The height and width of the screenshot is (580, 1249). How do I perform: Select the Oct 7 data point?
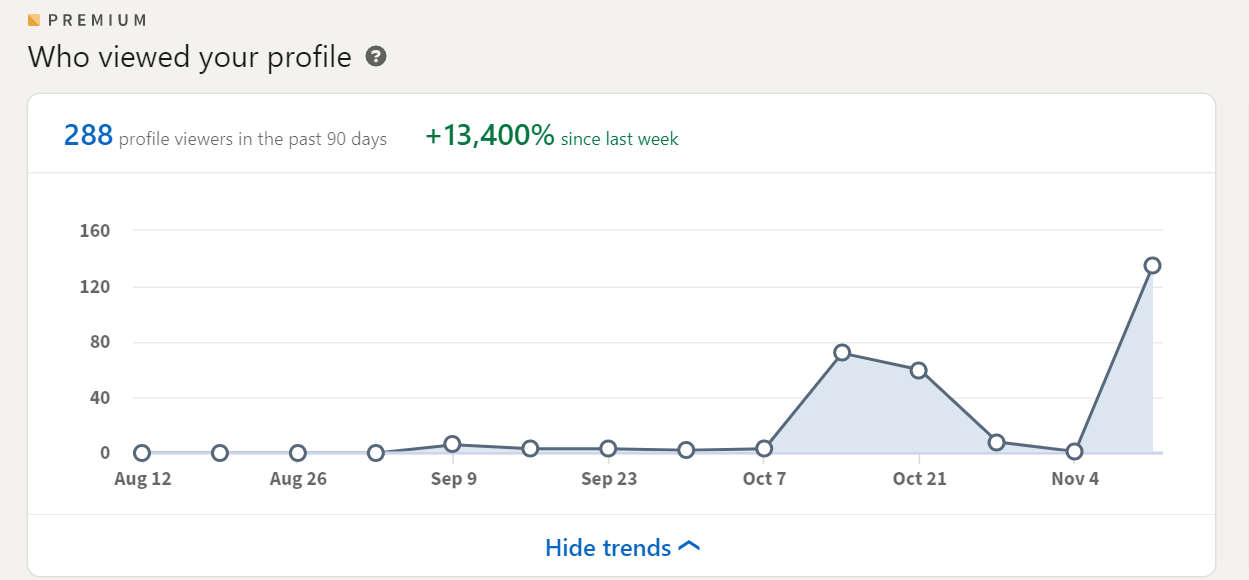tap(764, 449)
